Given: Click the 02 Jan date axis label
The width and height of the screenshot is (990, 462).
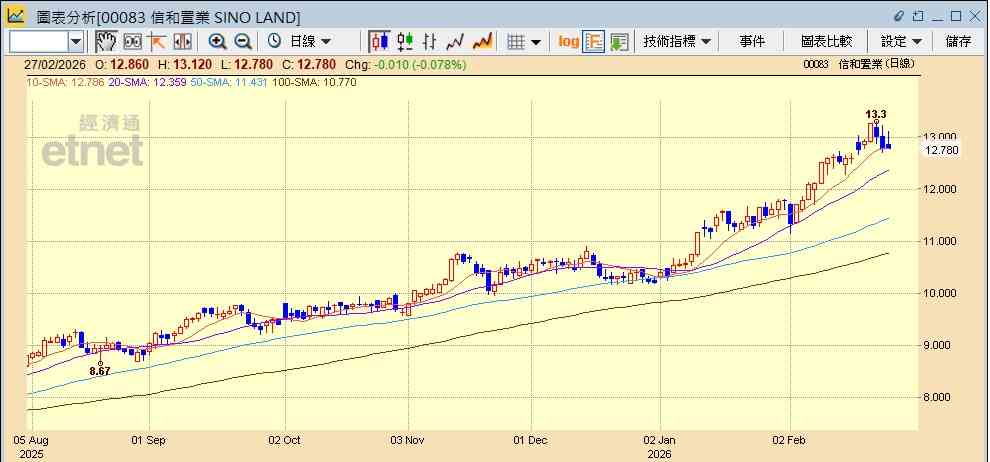Looking at the screenshot, I should click(660, 441).
